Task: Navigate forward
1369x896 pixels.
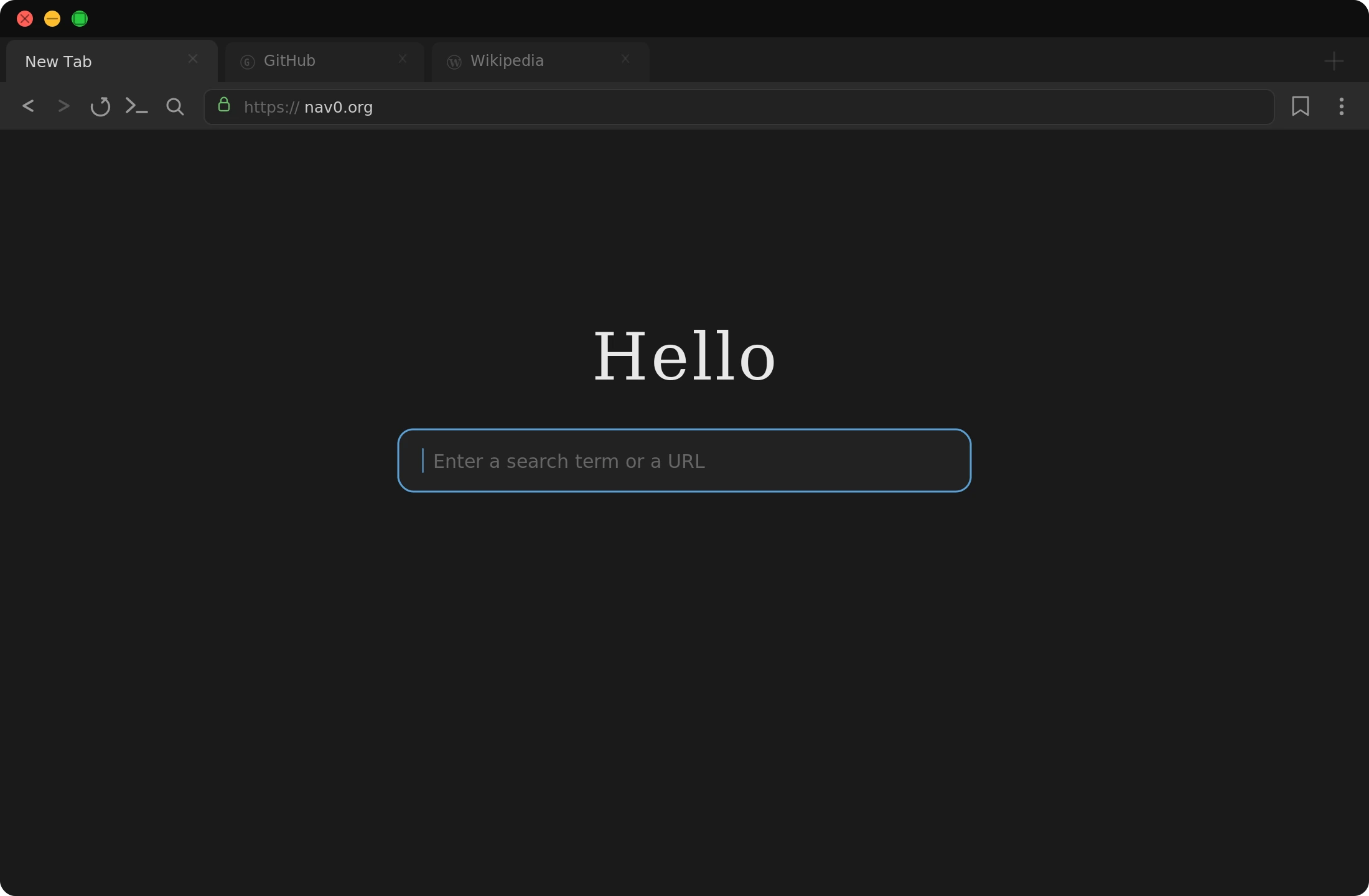Action: 62,106
